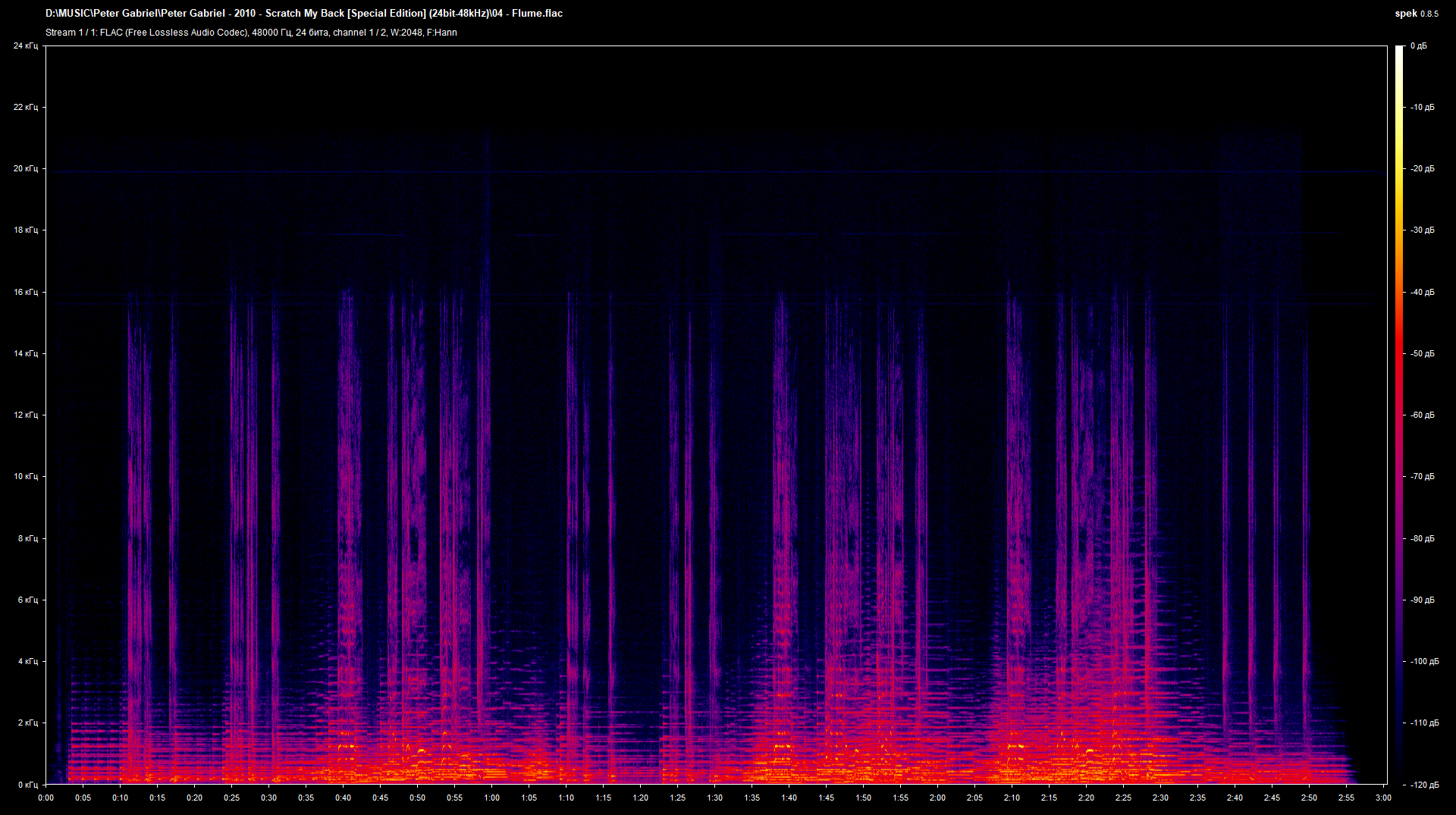Click the dB color scale gradient bar

(1400, 415)
